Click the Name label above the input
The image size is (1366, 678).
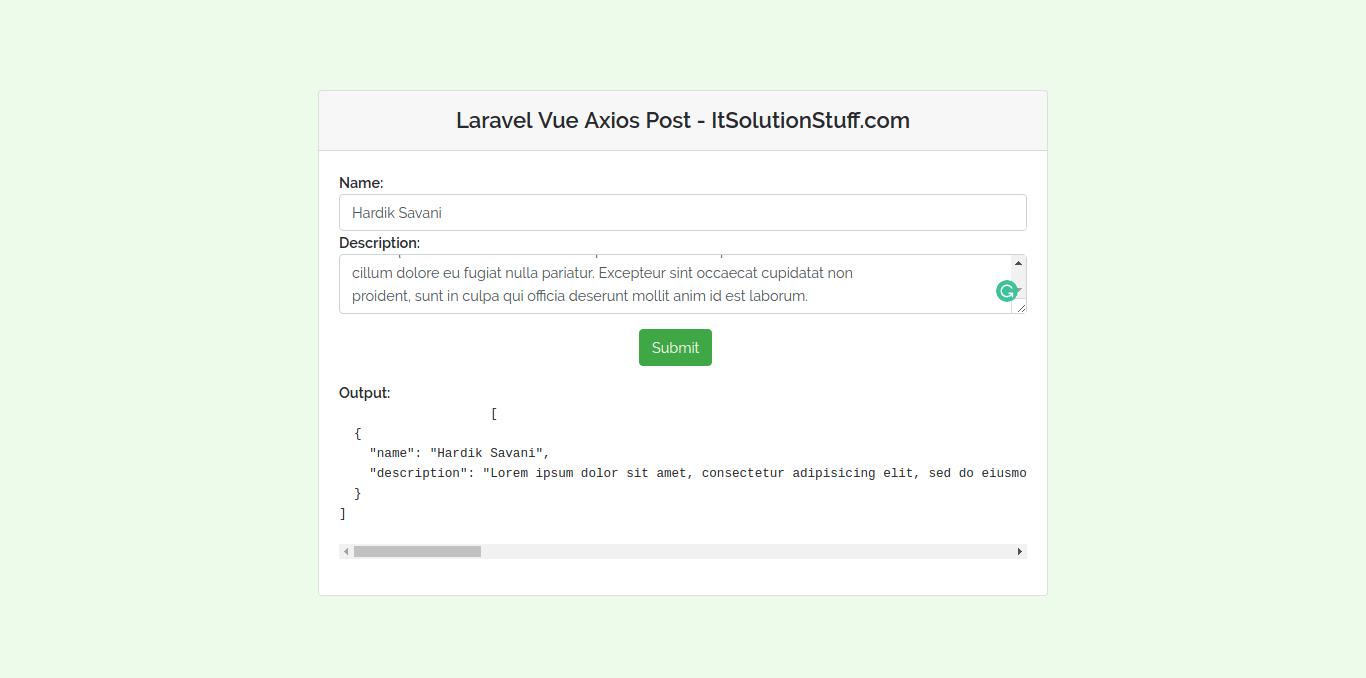coord(361,182)
